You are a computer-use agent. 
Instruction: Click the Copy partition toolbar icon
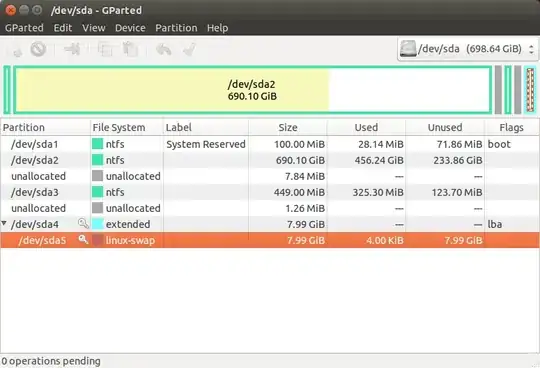(x=105, y=49)
